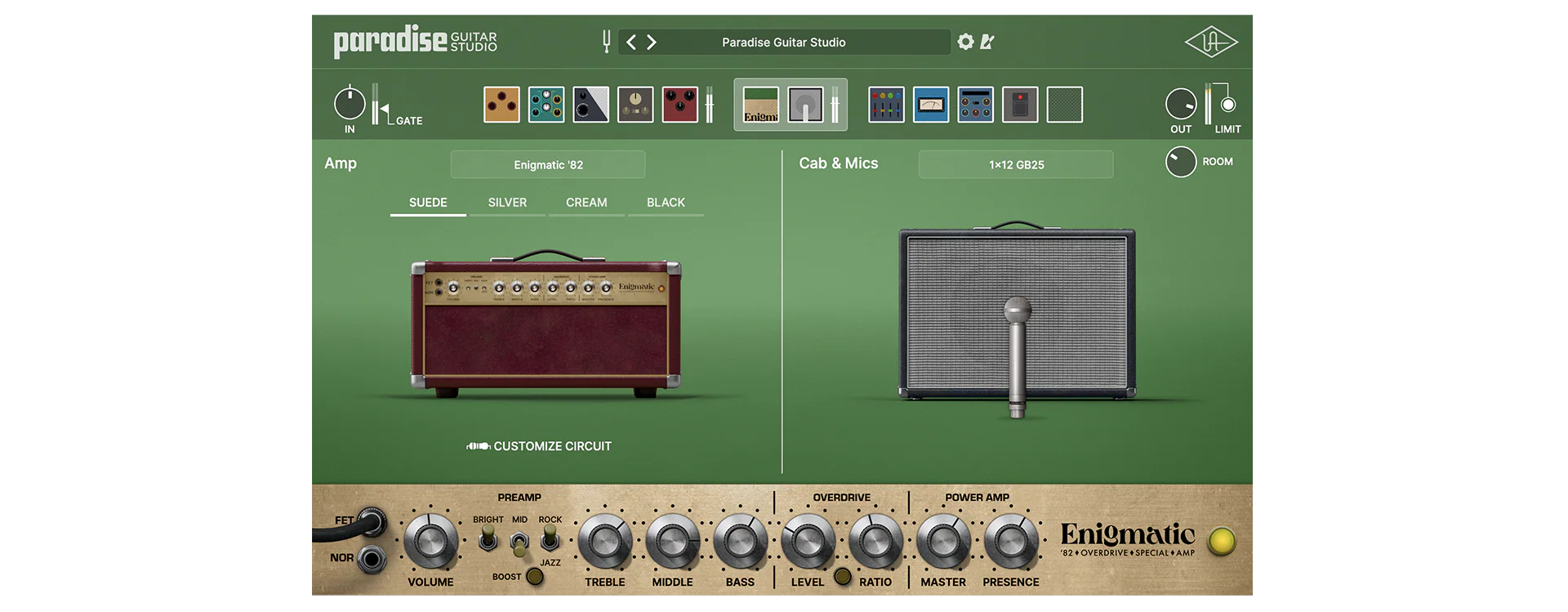Select the red three-knob pedal
1568x612 pixels.
[x=679, y=105]
